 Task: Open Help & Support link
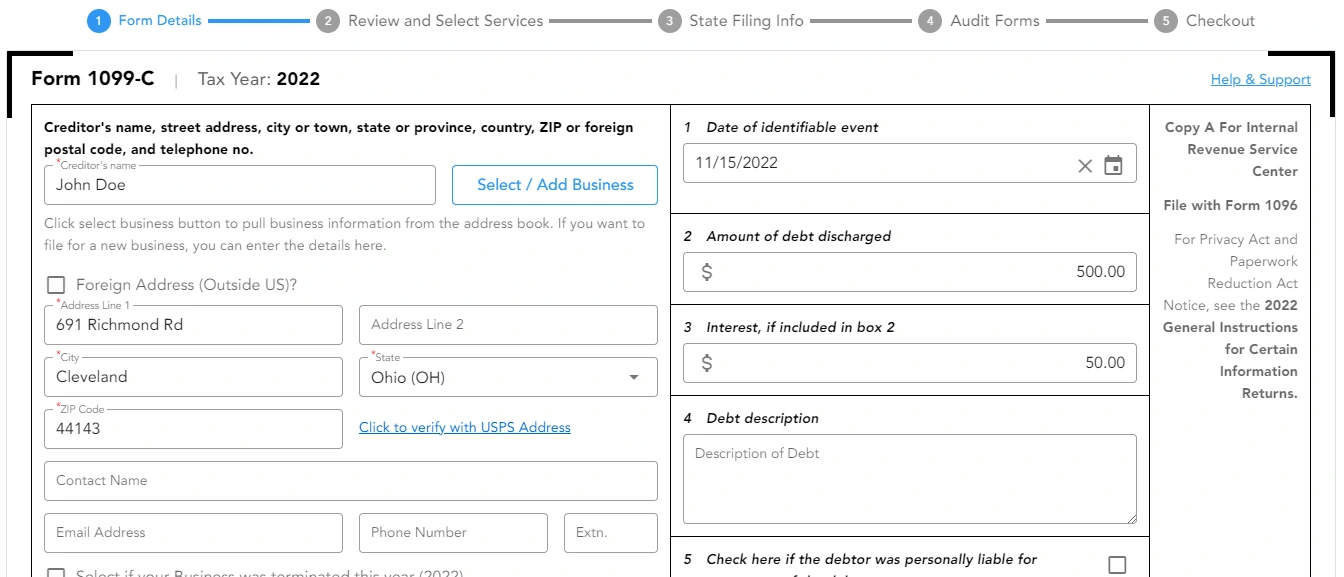pos(1260,80)
